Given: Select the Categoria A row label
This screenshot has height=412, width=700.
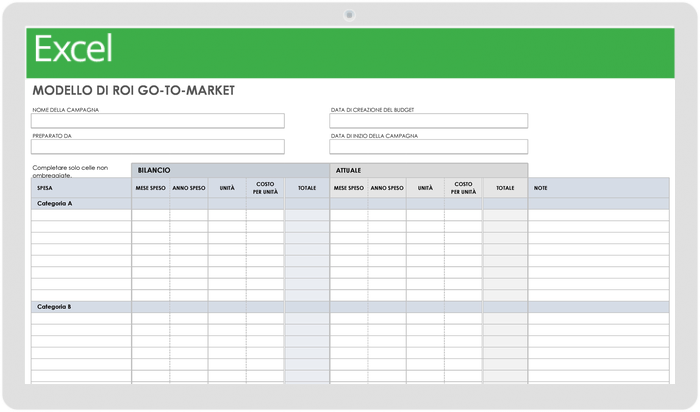Looking at the screenshot, I should click(55, 203).
